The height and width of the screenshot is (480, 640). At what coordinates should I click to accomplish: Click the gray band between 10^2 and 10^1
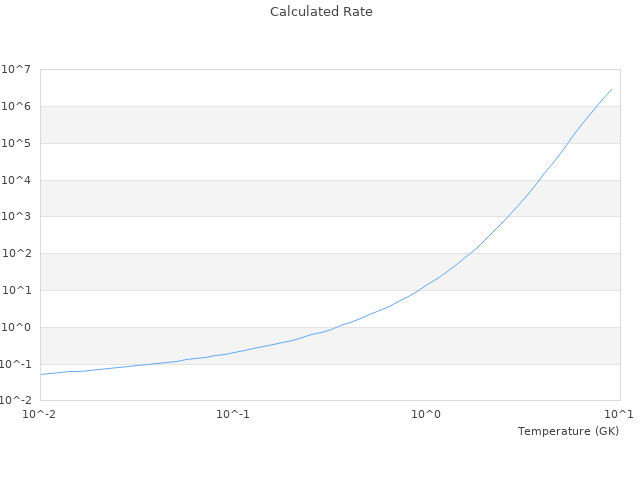pyautogui.click(x=300, y=271)
